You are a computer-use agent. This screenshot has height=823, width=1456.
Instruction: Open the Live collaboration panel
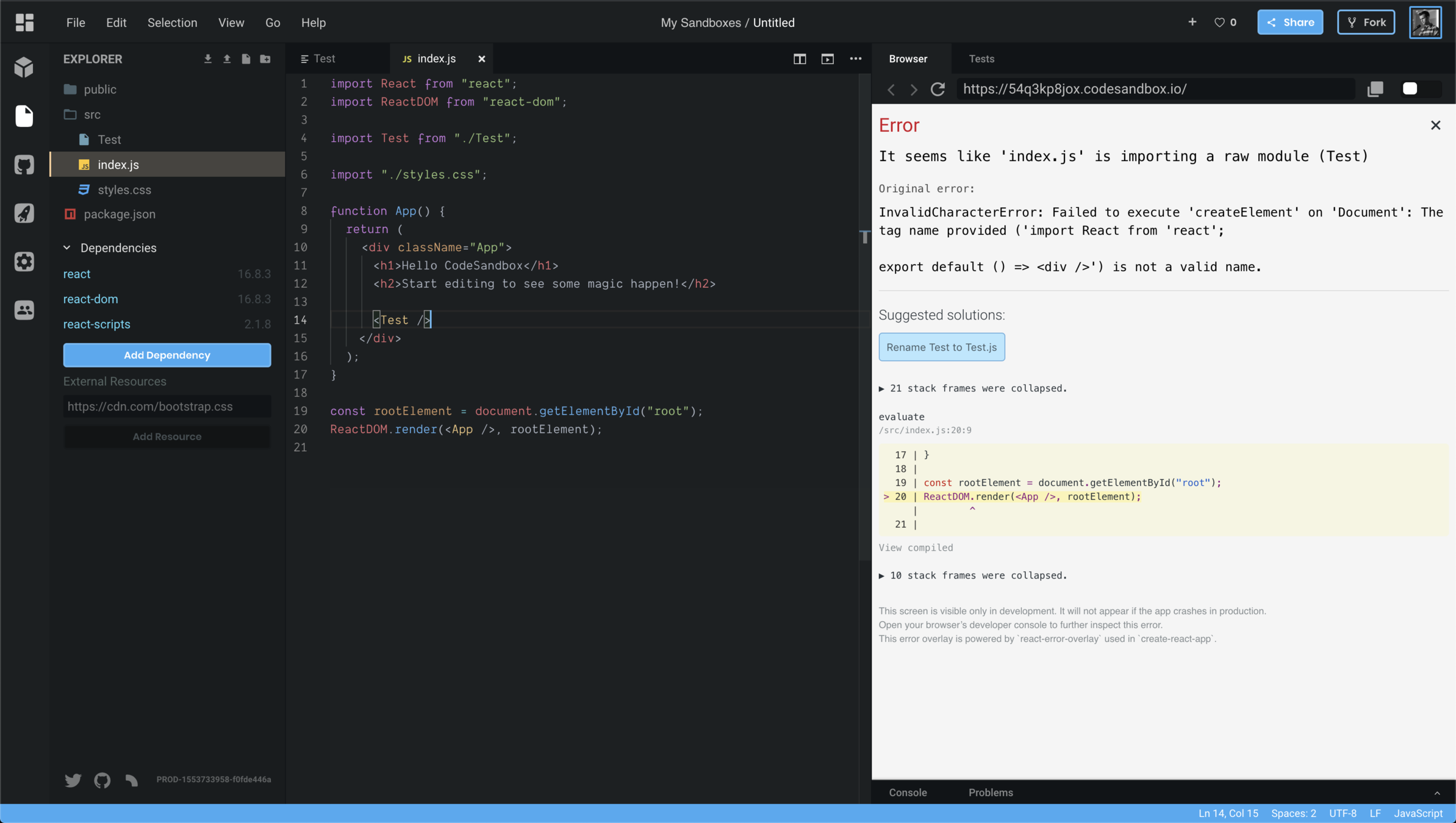click(x=24, y=310)
